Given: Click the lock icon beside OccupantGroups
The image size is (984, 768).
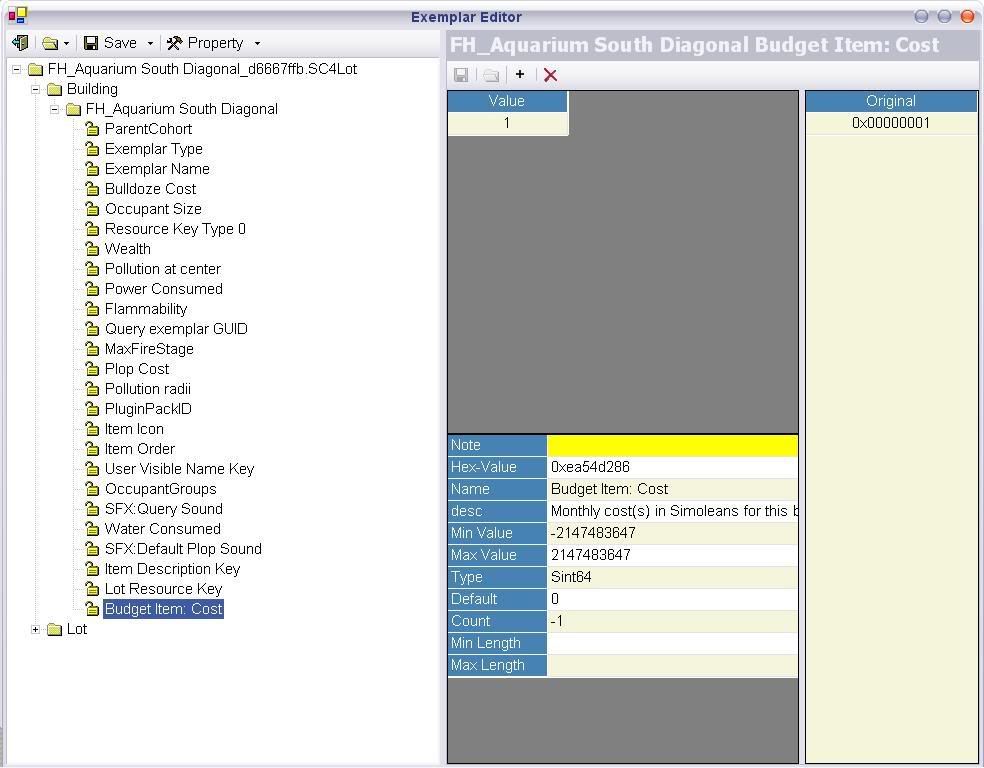Looking at the screenshot, I should (x=92, y=489).
